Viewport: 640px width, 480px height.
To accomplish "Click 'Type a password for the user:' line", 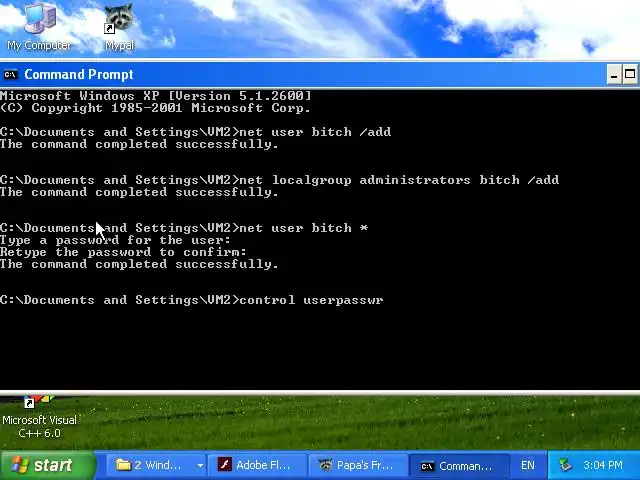I will pos(115,240).
